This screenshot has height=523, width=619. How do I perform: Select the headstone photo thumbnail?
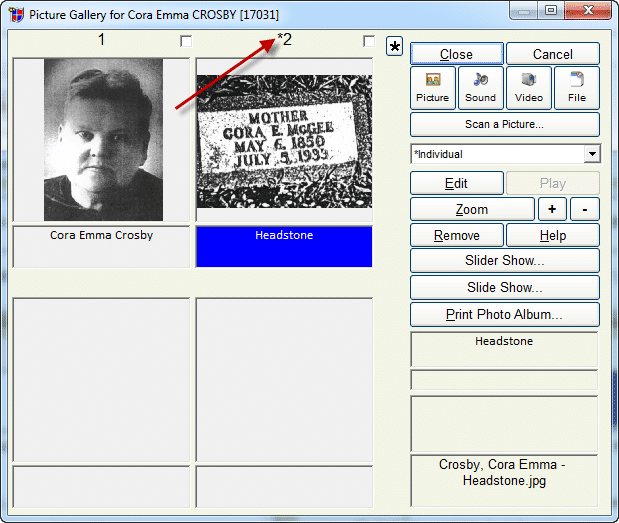pos(284,140)
